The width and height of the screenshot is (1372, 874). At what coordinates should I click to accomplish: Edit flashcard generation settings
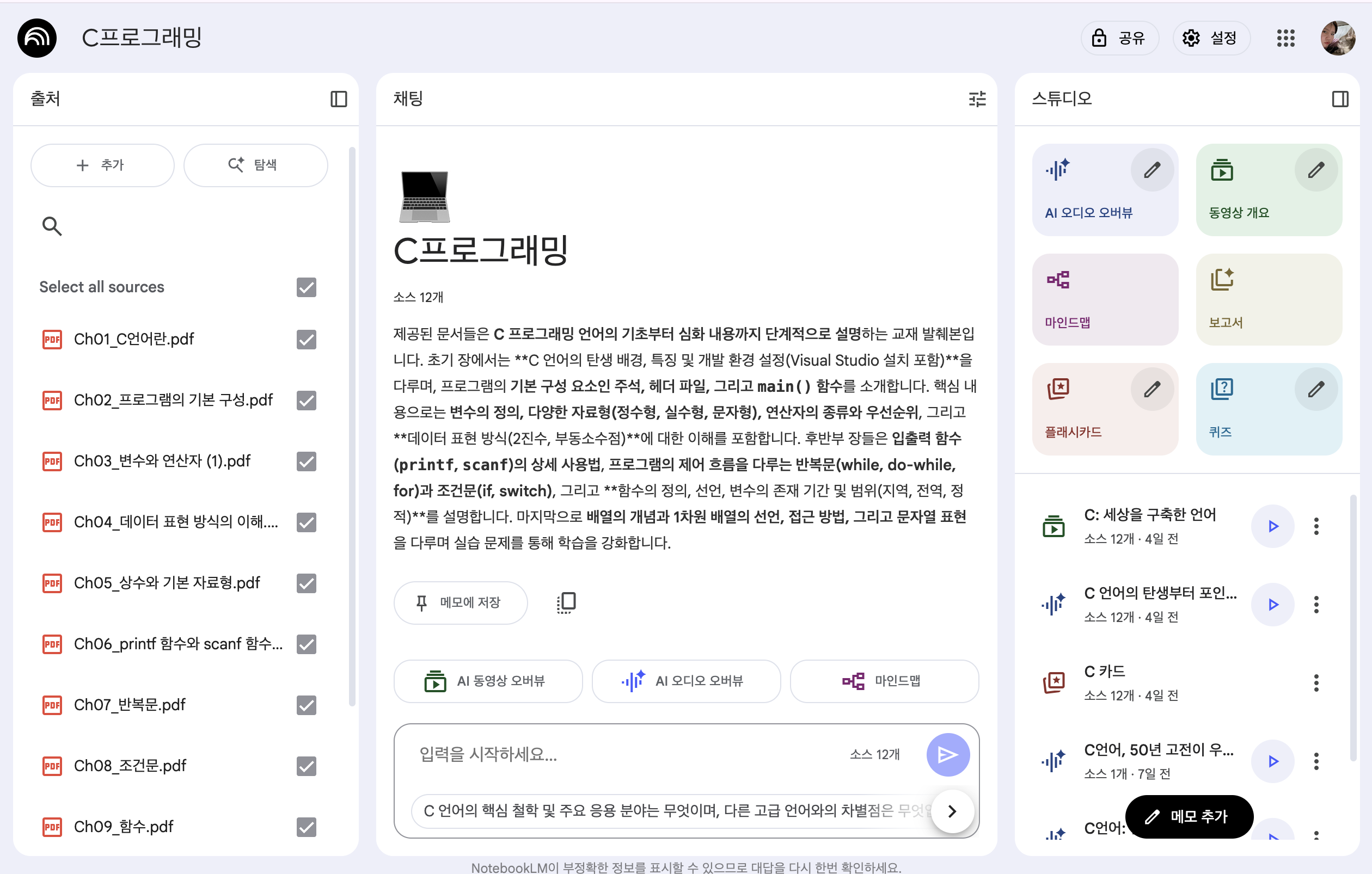(1151, 390)
